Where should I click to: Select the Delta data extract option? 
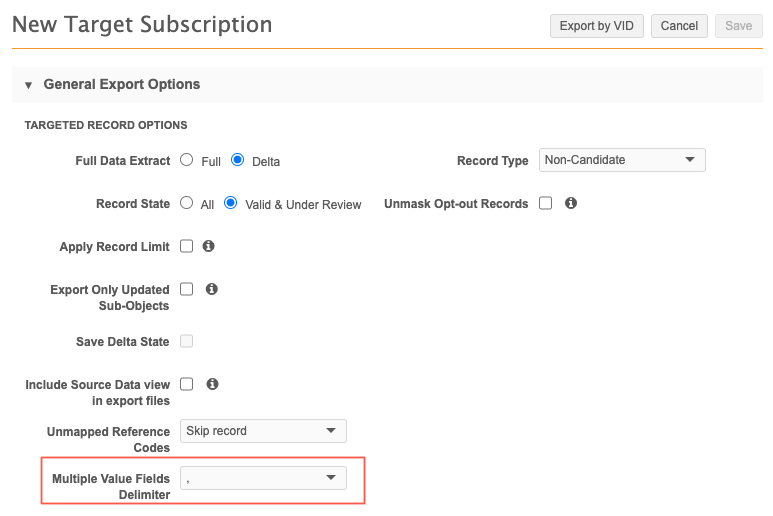point(238,160)
